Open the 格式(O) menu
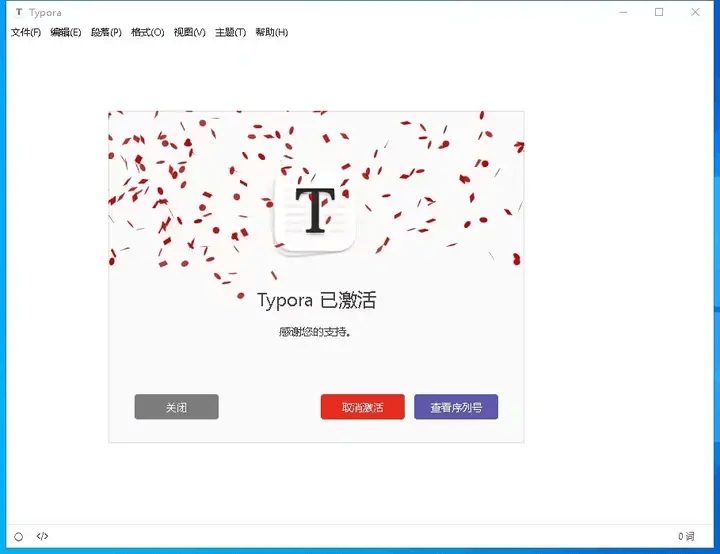This screenshot has width=720, height=554. tap(147, 32)
